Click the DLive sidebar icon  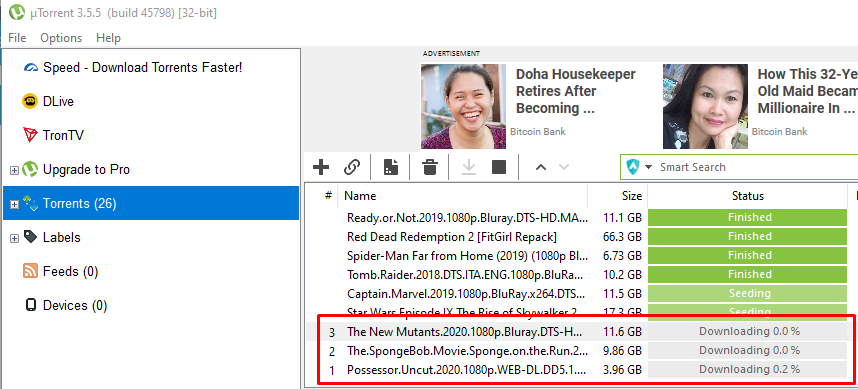point(30,102)
